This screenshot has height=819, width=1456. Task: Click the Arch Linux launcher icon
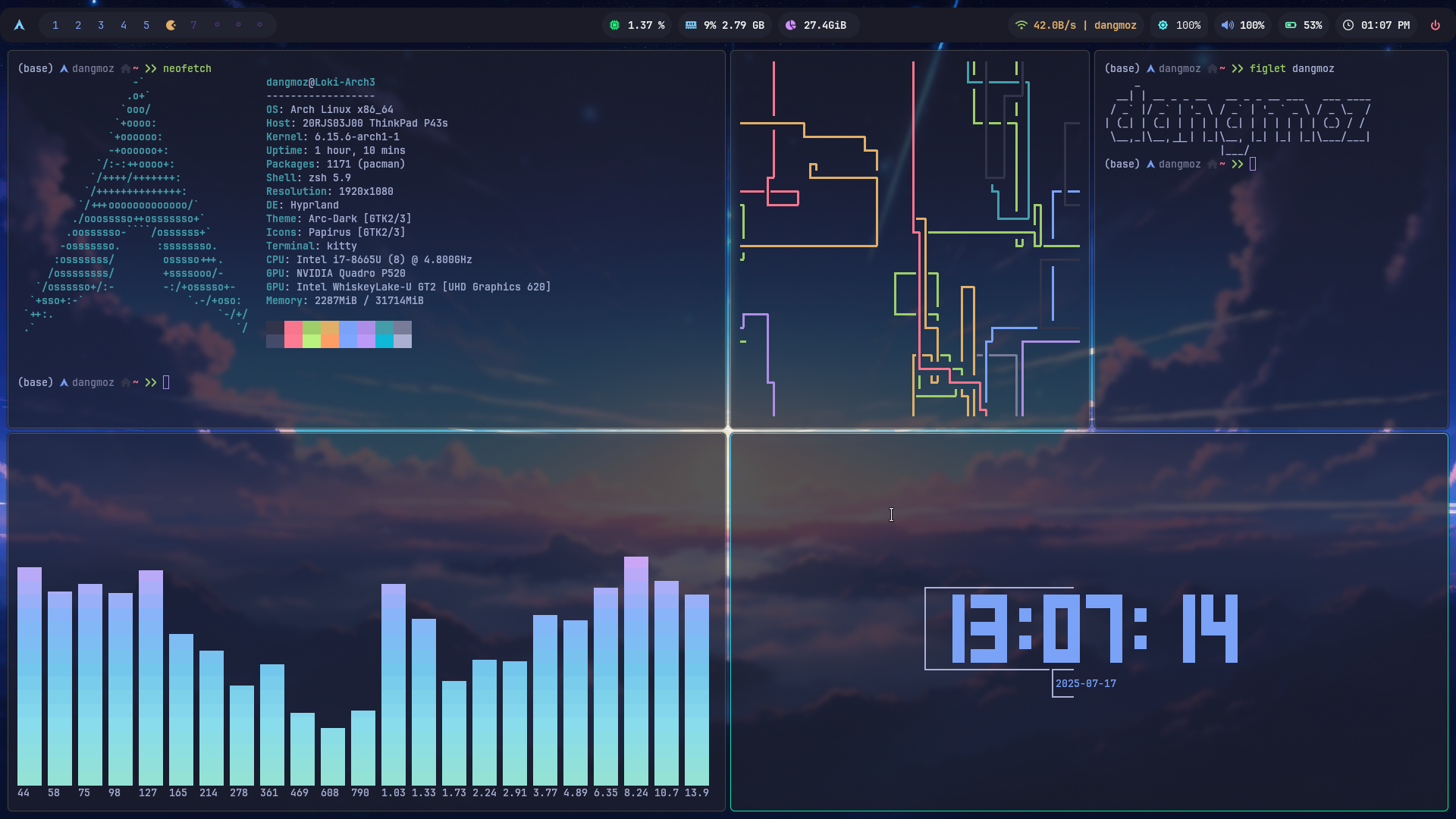pyautogui.click(x=20, y=25)
